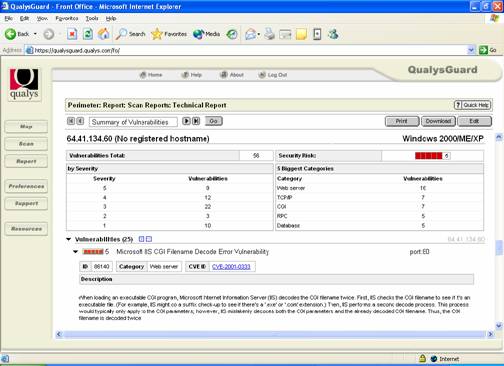Image resolution: width=504 pixels, height=366 pixels.
Task: Jump to last report section arrow
Action: [196, 121]
